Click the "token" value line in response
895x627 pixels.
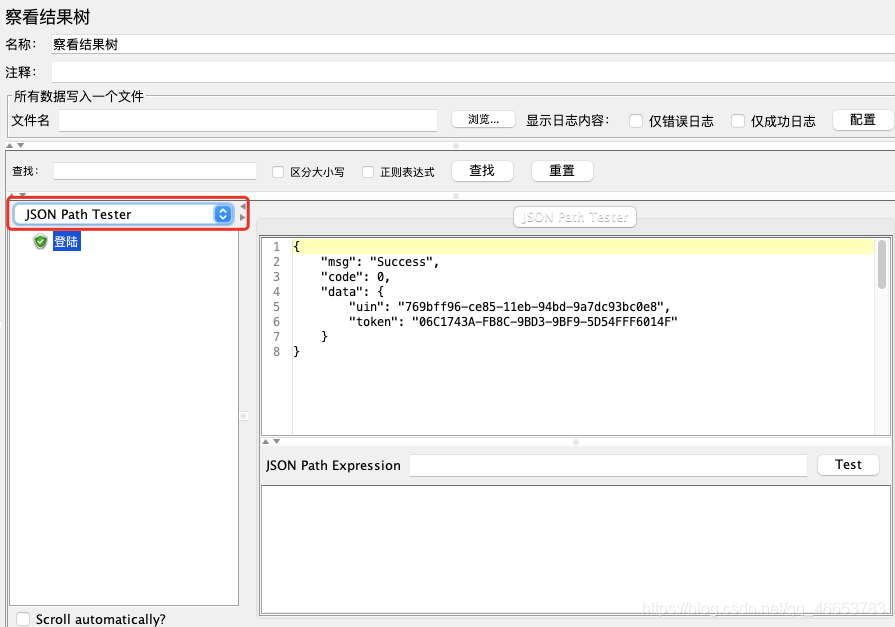[513, 321]
